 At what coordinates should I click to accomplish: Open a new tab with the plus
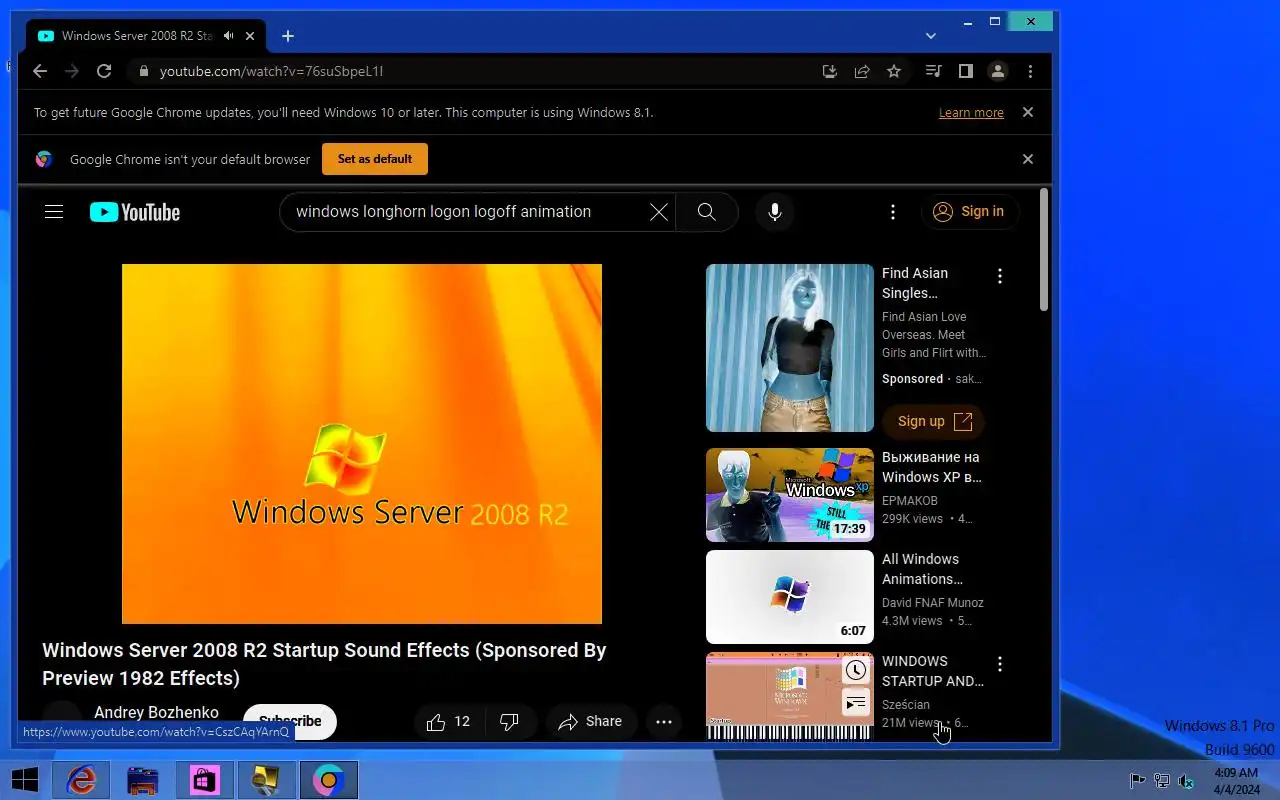[287, 36]
